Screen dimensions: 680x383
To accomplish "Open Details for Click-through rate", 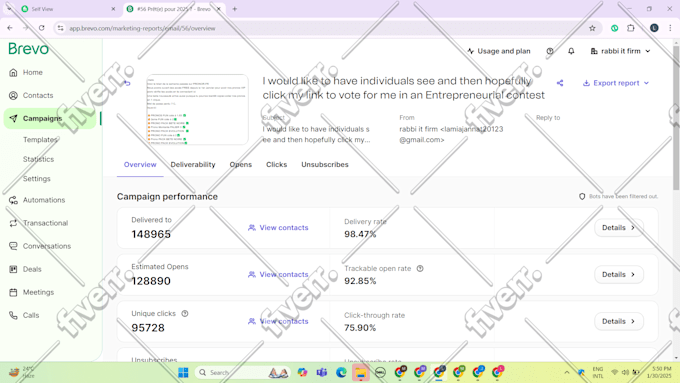I will (x=618, y=321).
